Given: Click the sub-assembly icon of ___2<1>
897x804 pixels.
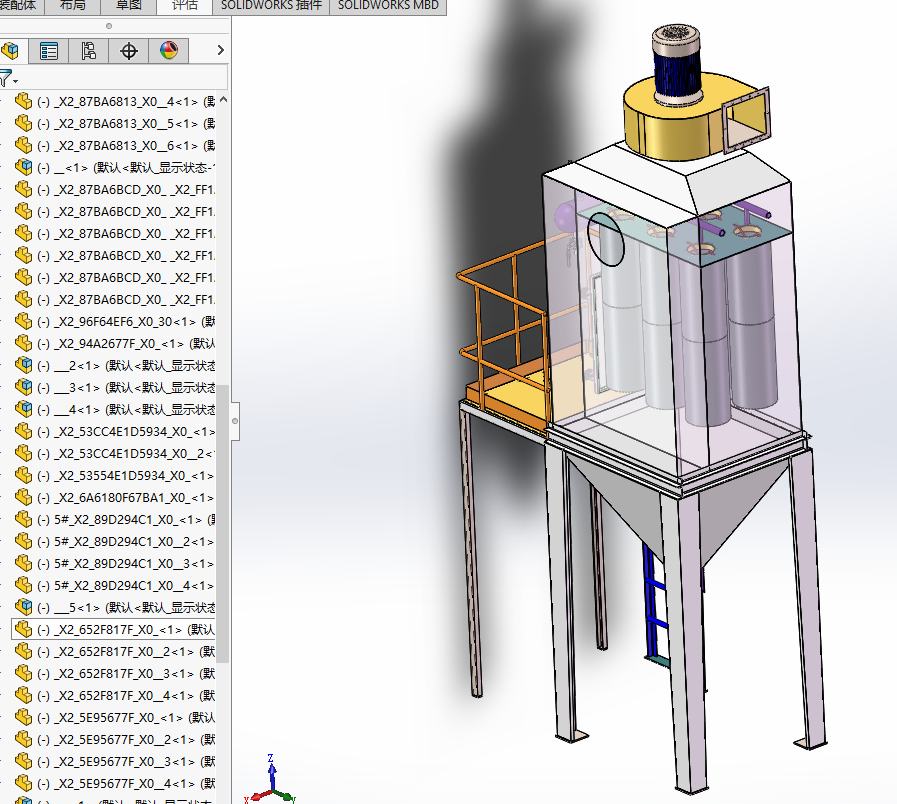Looking at the screenshot, I should pyautogui.click(x=23, y=365).
